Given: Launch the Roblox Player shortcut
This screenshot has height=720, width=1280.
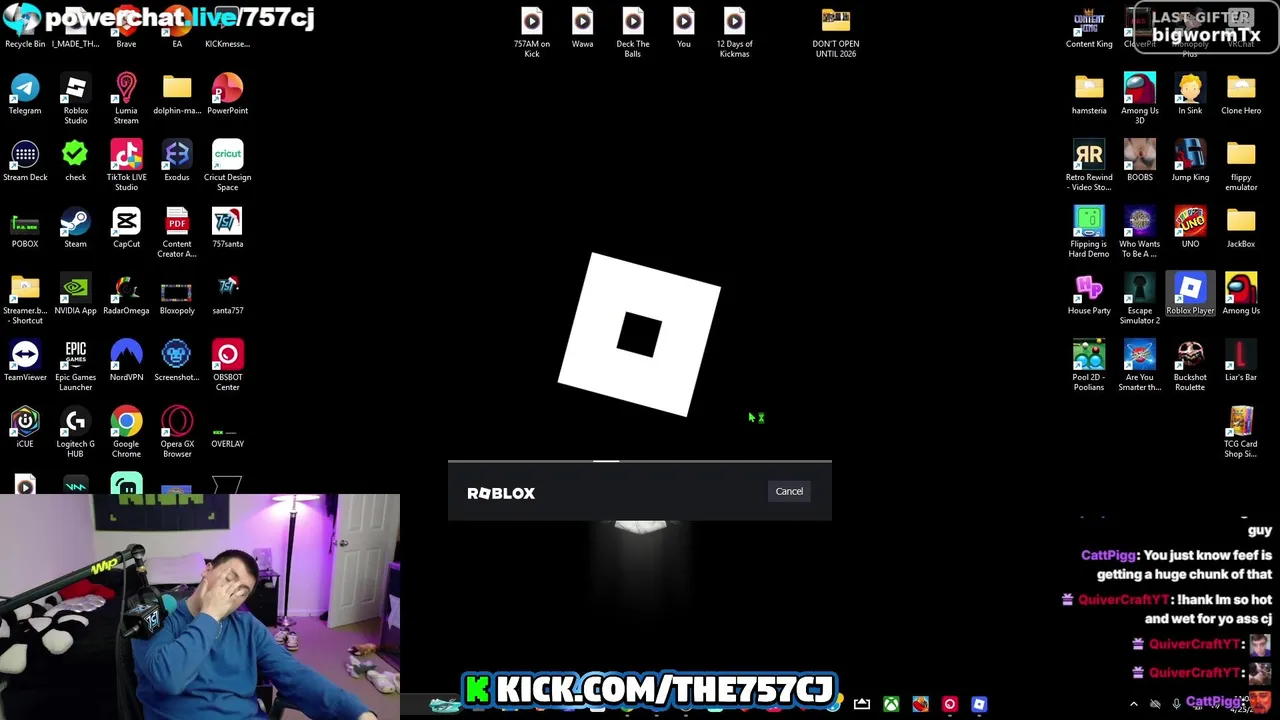Looking at the screenshot, I should coord(1190,294).
